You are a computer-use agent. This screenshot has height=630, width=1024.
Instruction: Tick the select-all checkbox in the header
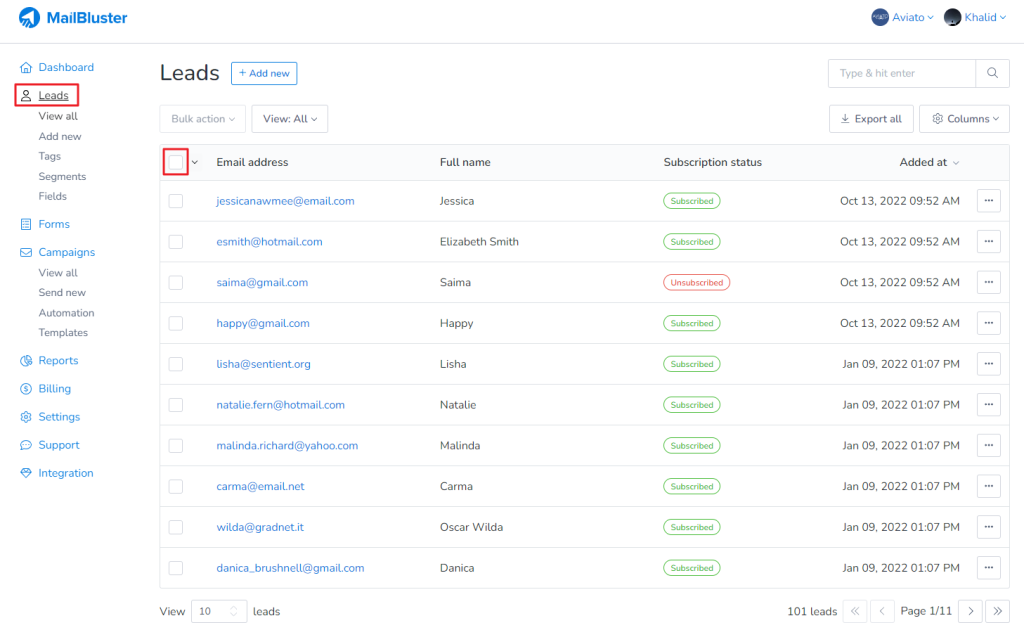(x=176, y=161)
